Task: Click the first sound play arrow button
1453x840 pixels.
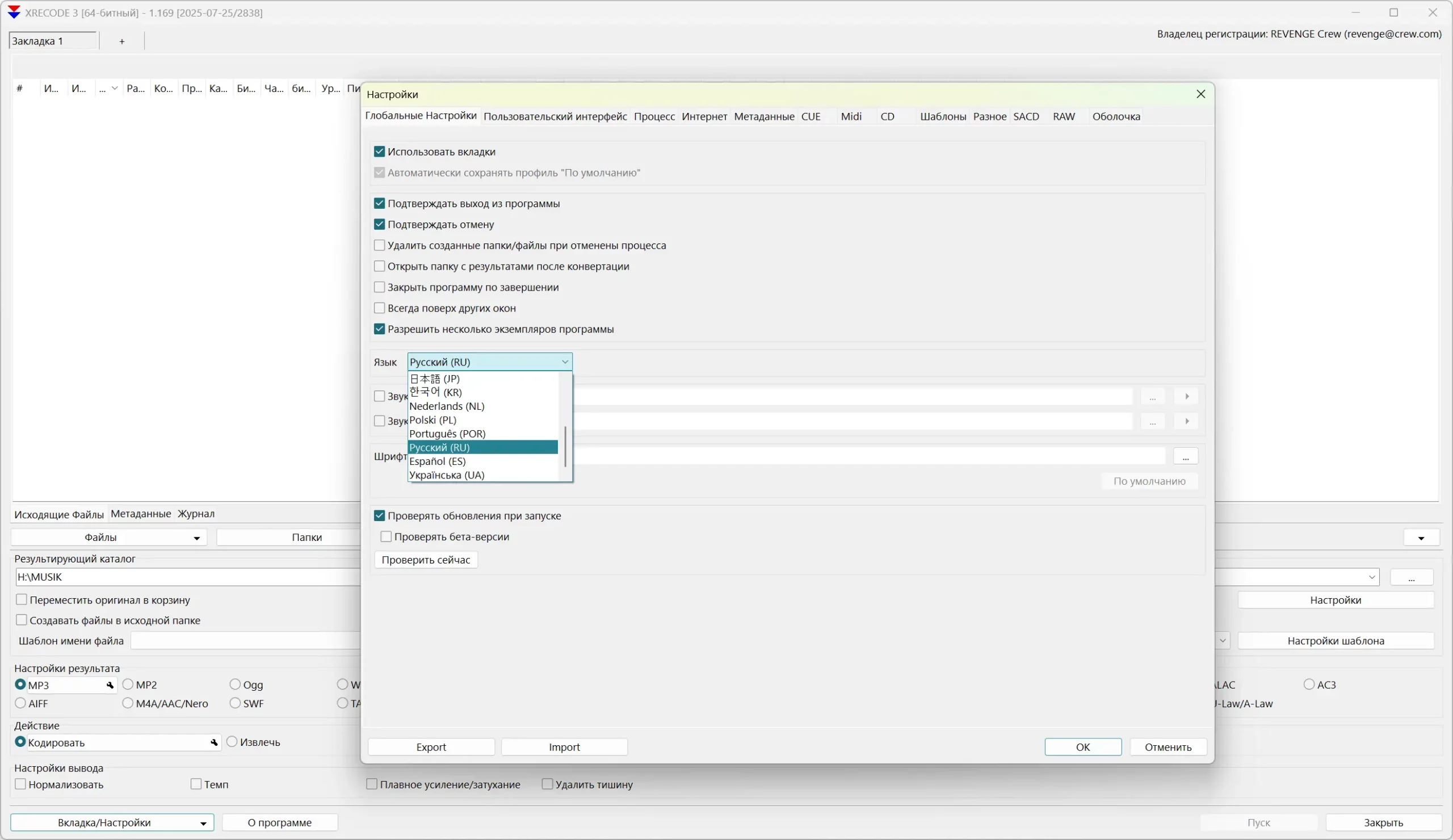Action: tap(1187, 397)
